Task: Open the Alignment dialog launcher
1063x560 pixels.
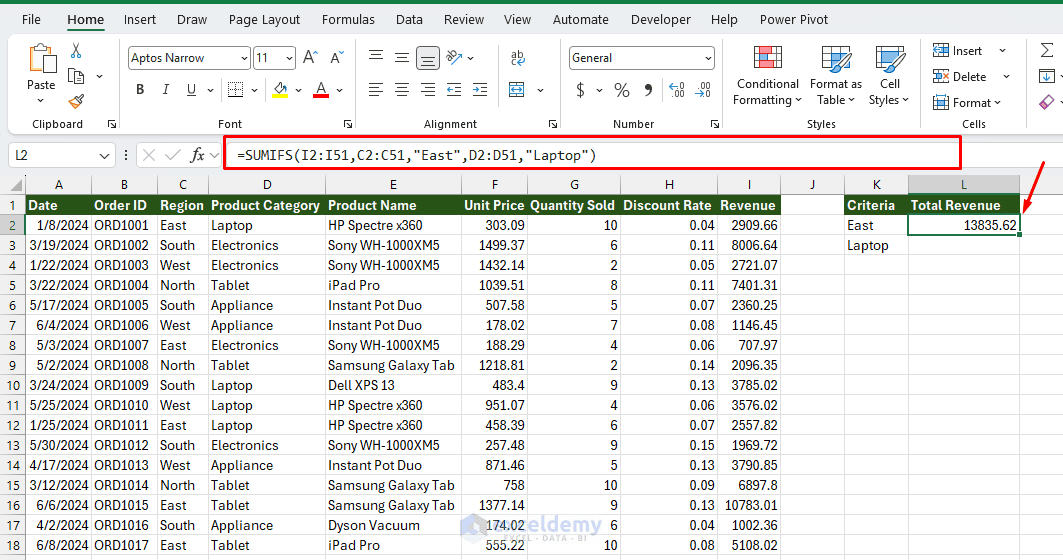Action: point(553,124)
